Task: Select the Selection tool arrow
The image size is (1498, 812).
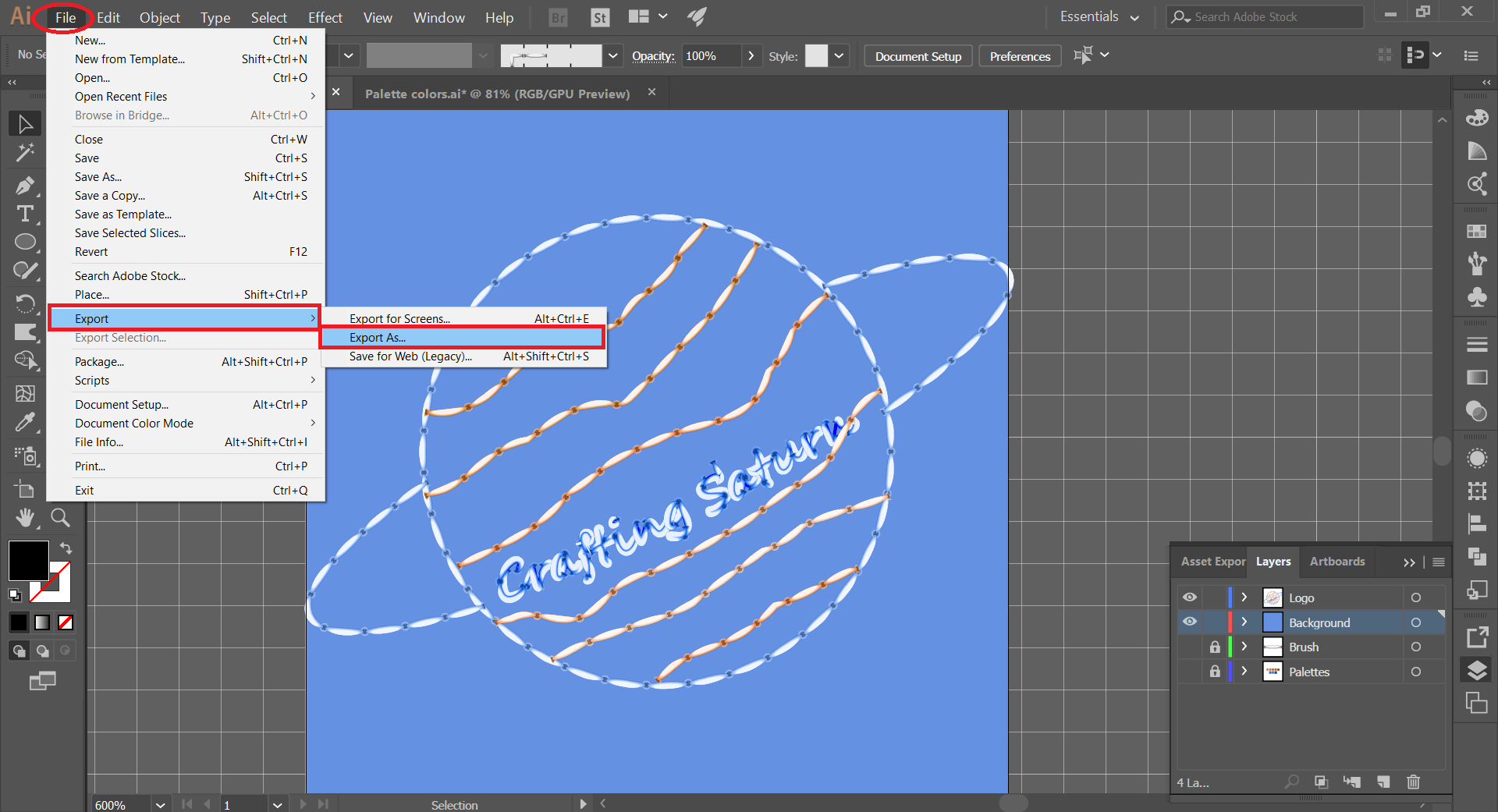Action: coord(25,124)
